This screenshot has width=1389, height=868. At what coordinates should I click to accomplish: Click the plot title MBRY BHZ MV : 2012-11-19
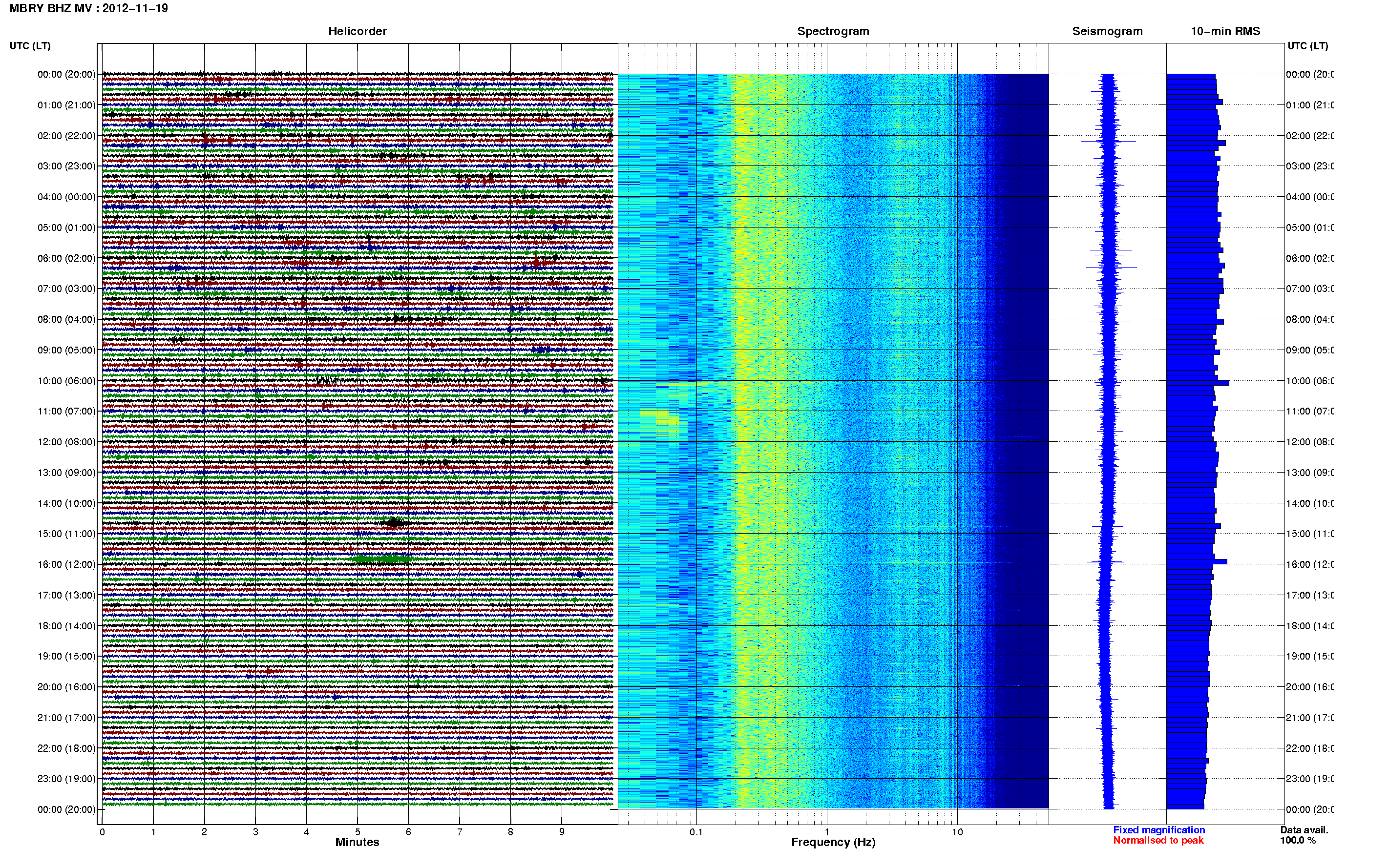[x=88, y=8]
